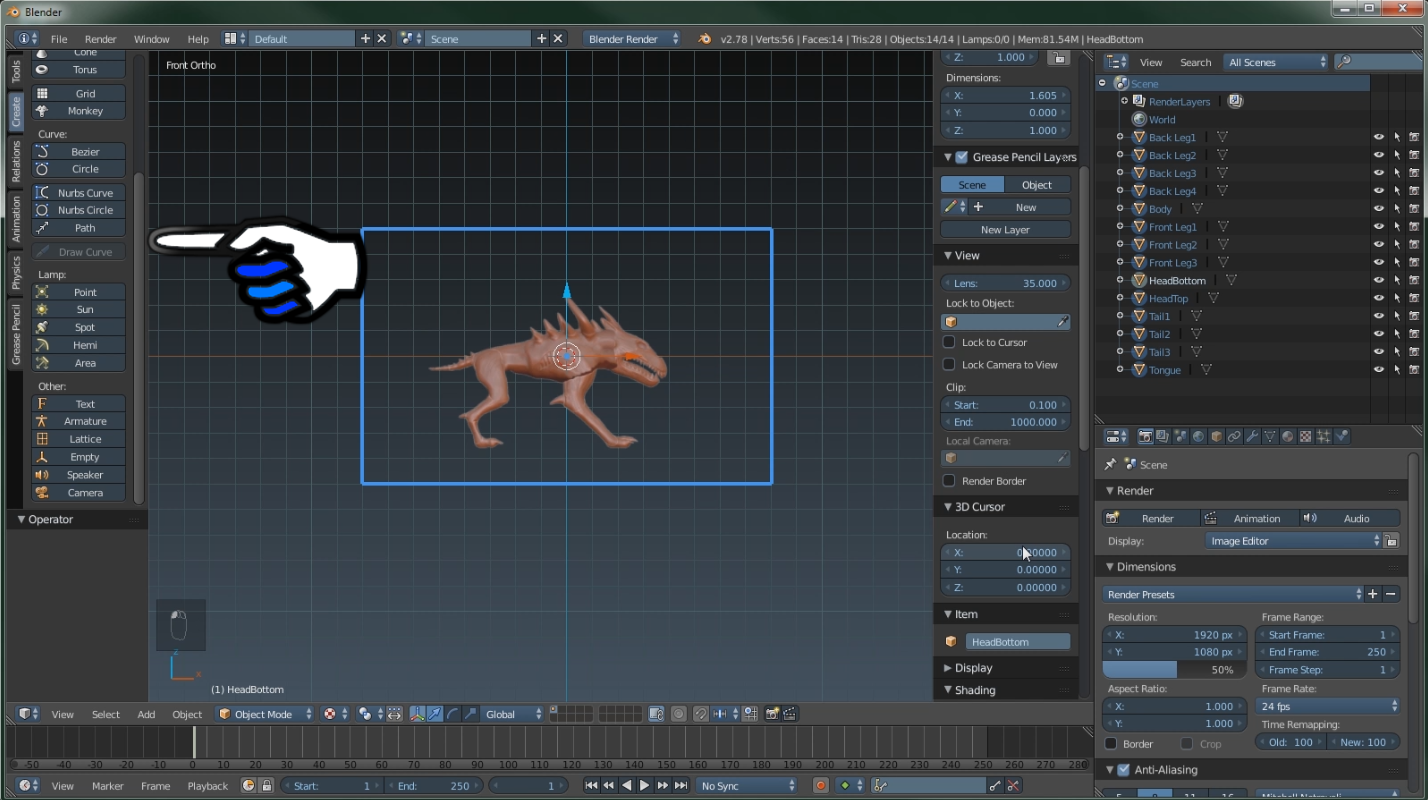Add a Sun lamp
This screenshot has width=1428, height=800.
[x=79, y=309]
